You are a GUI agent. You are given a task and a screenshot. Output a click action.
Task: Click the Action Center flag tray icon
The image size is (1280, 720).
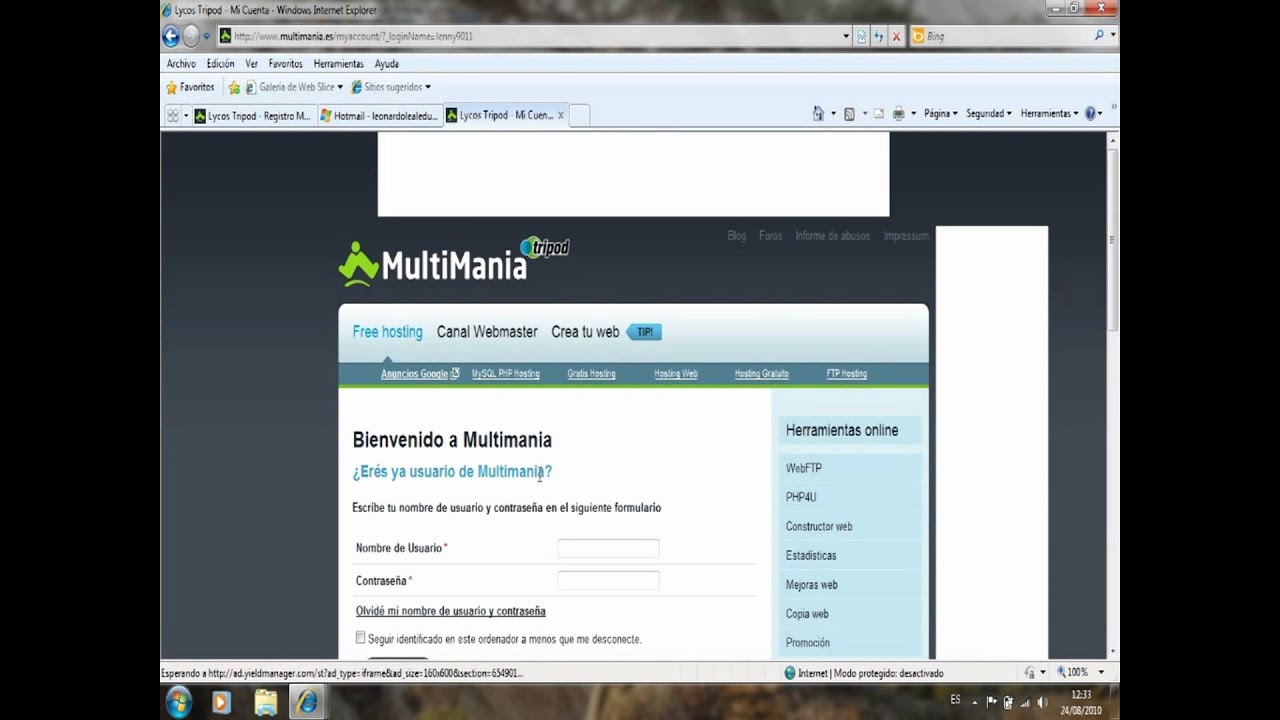pyautogui.click(x=992, y=702)
